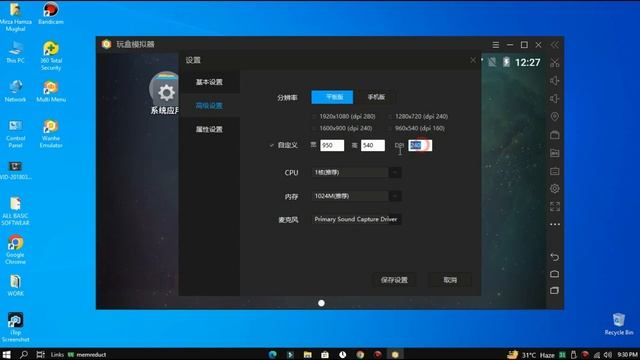The image size is (640, 360).
Task: Open Bandicam desktop icon
Action: tap(51, 13)
